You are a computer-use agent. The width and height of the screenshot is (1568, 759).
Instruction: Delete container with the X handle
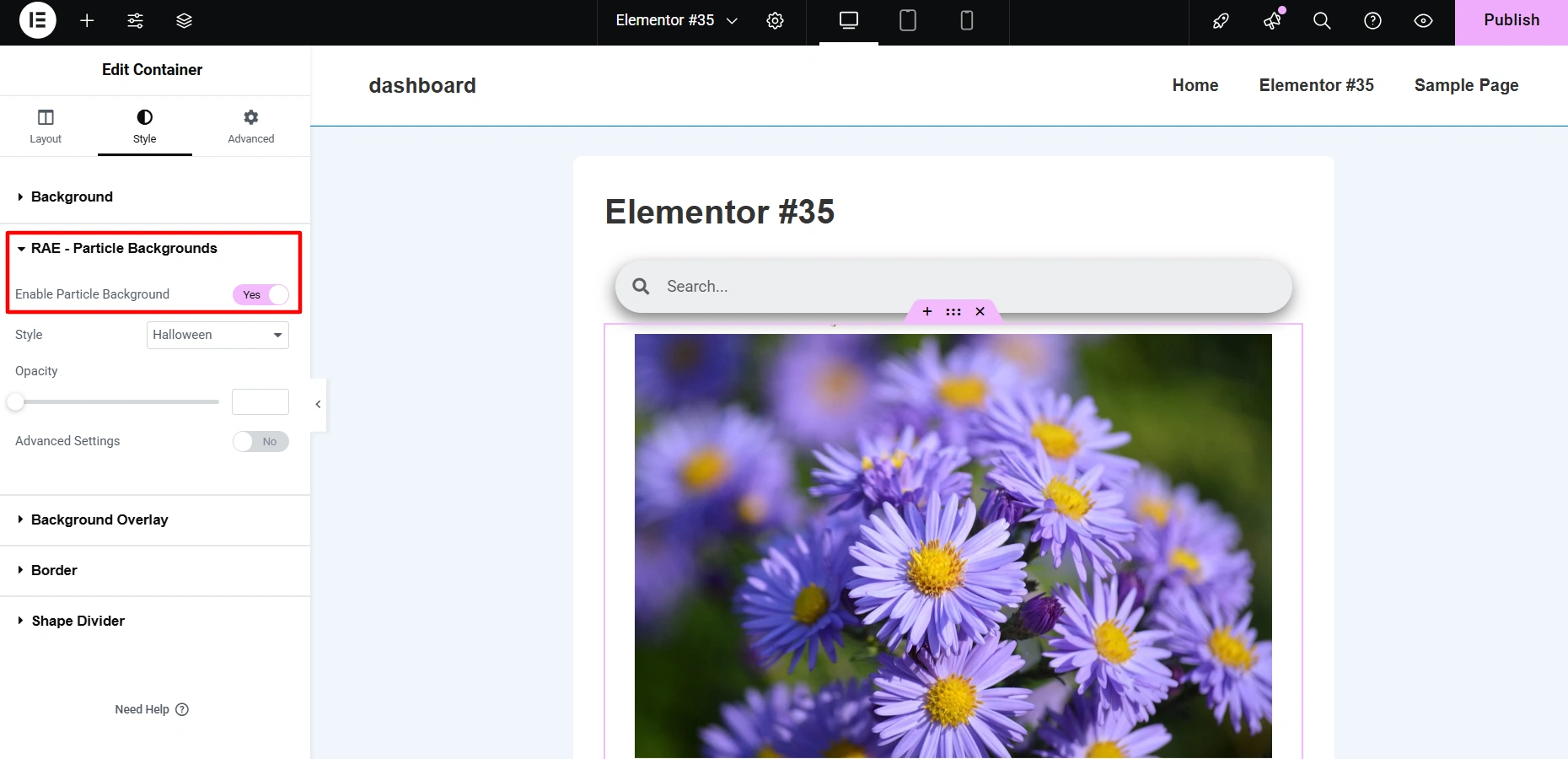[980, 311]
